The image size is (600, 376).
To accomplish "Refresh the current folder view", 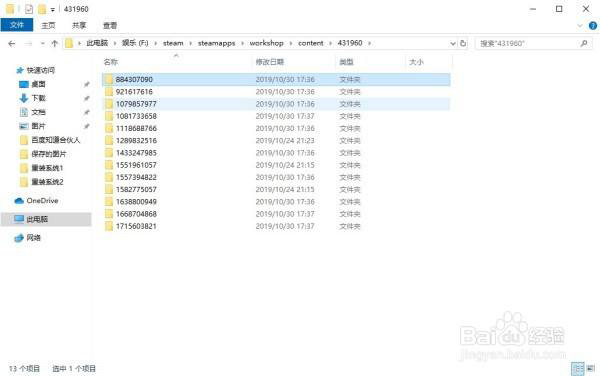I will [x=463, y=43].
